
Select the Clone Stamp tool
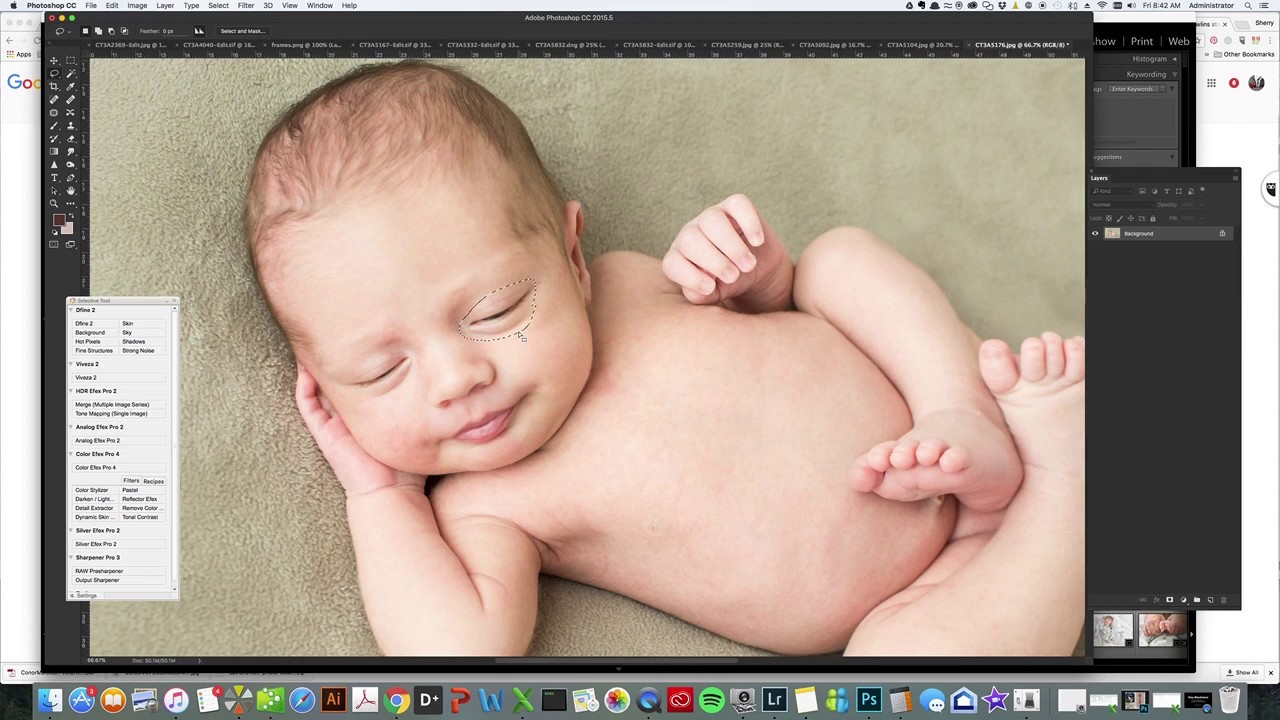point(70,125)
